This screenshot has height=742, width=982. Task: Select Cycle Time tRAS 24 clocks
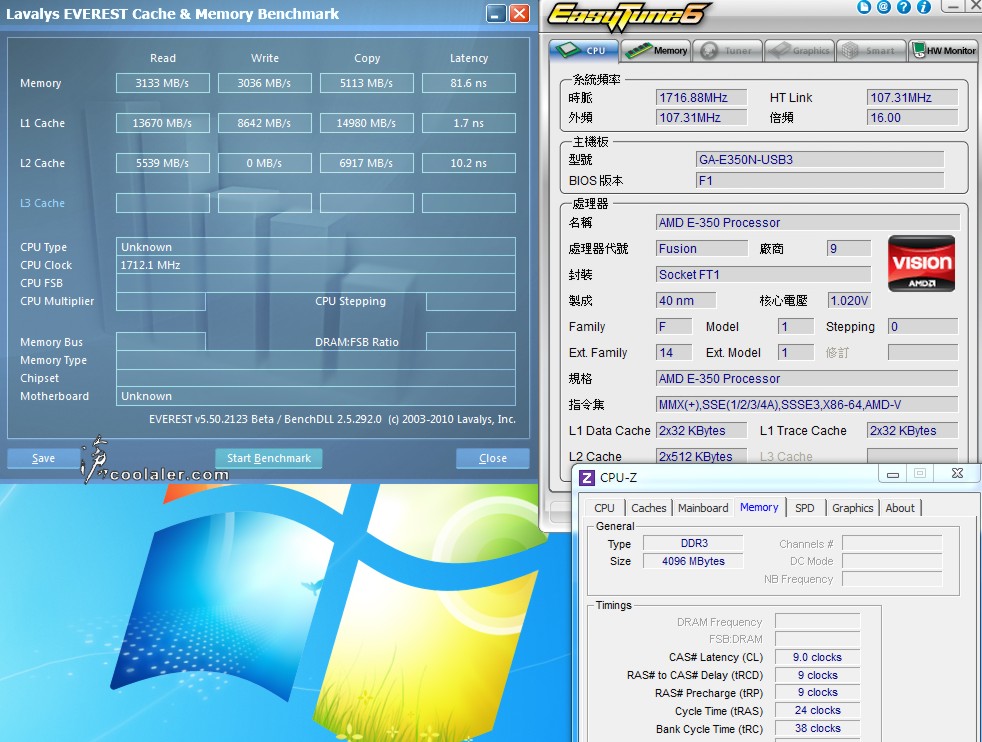pos(817,711)
